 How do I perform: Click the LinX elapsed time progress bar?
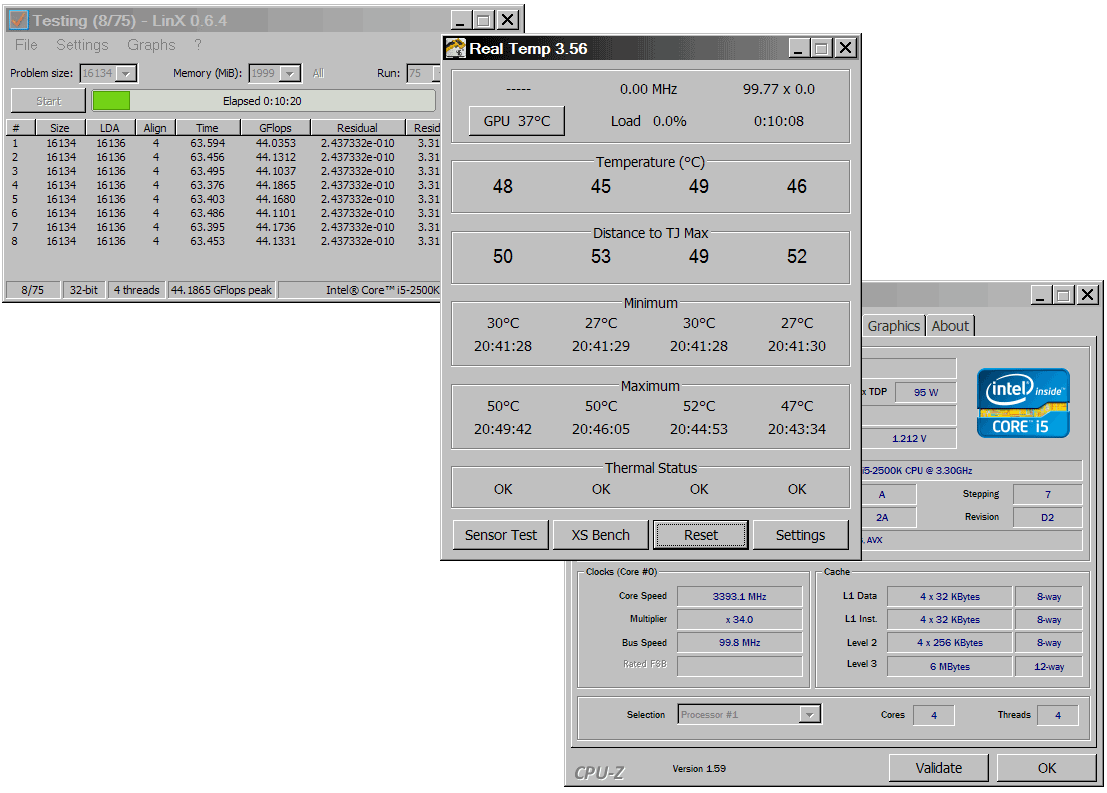[264, 101]
